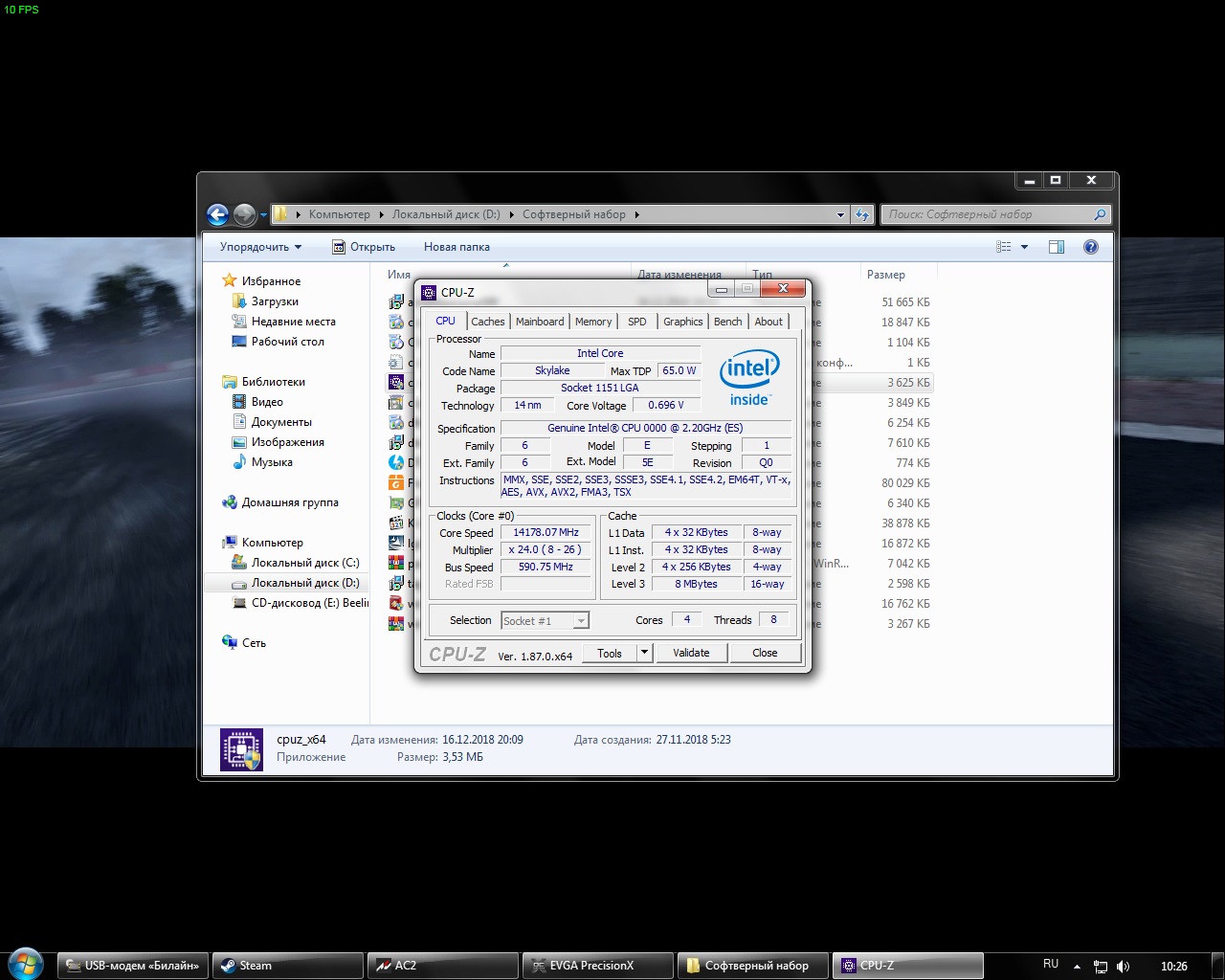
Task: Expand the address bar history dropdown
Action: point(840,215)
